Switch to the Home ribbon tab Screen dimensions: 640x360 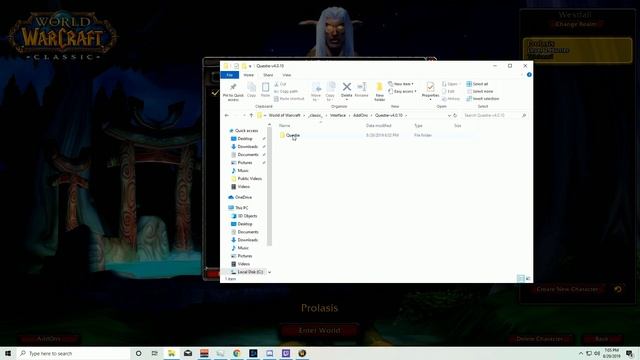(249, 75)
